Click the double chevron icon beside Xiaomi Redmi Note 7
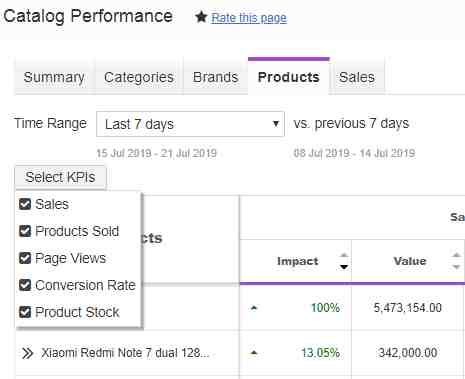This screenshot has height=379, width=465. pyautogui.click(x=27, y=353)
